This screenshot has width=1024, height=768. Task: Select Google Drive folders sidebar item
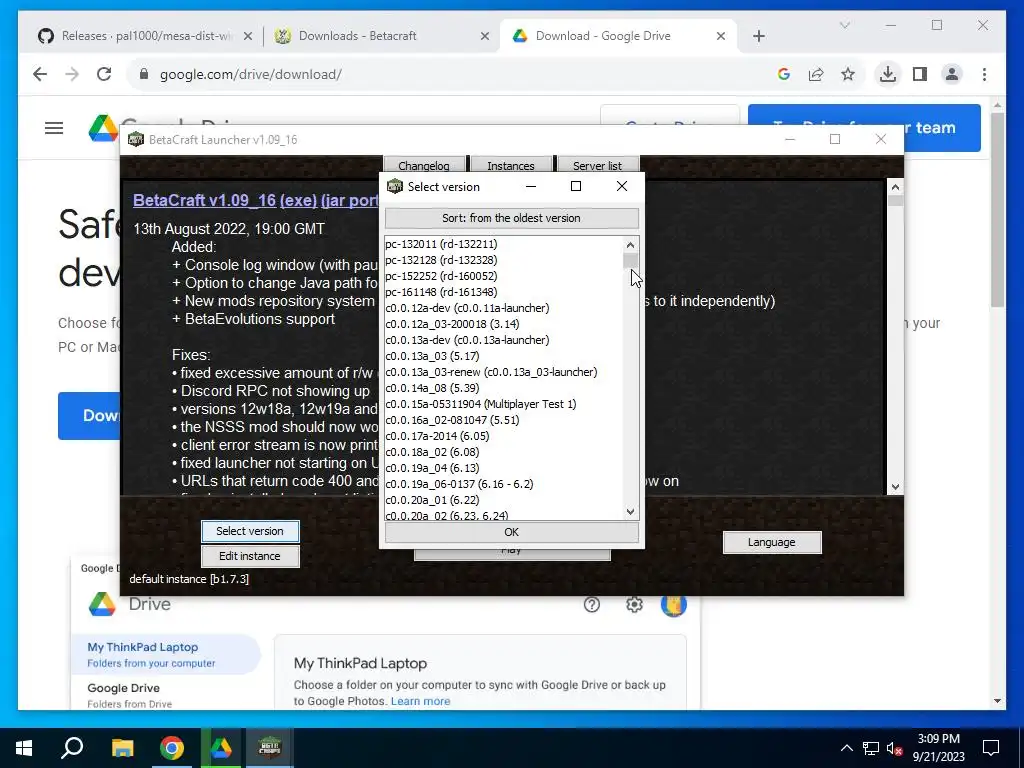165,695
